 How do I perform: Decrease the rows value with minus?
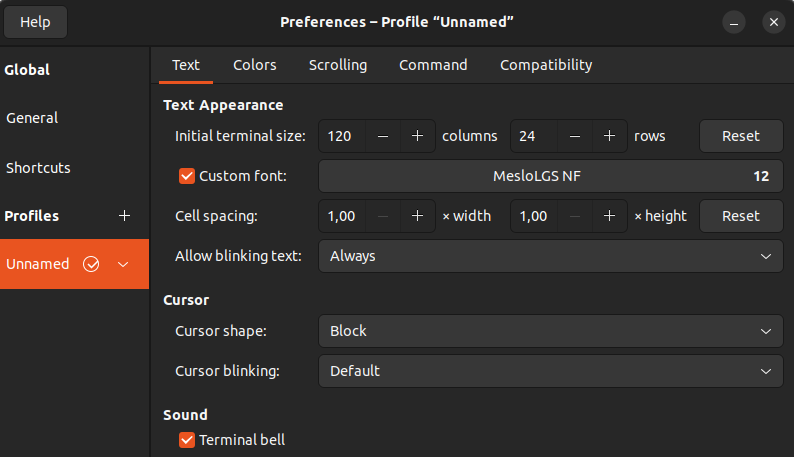(575, 136)
